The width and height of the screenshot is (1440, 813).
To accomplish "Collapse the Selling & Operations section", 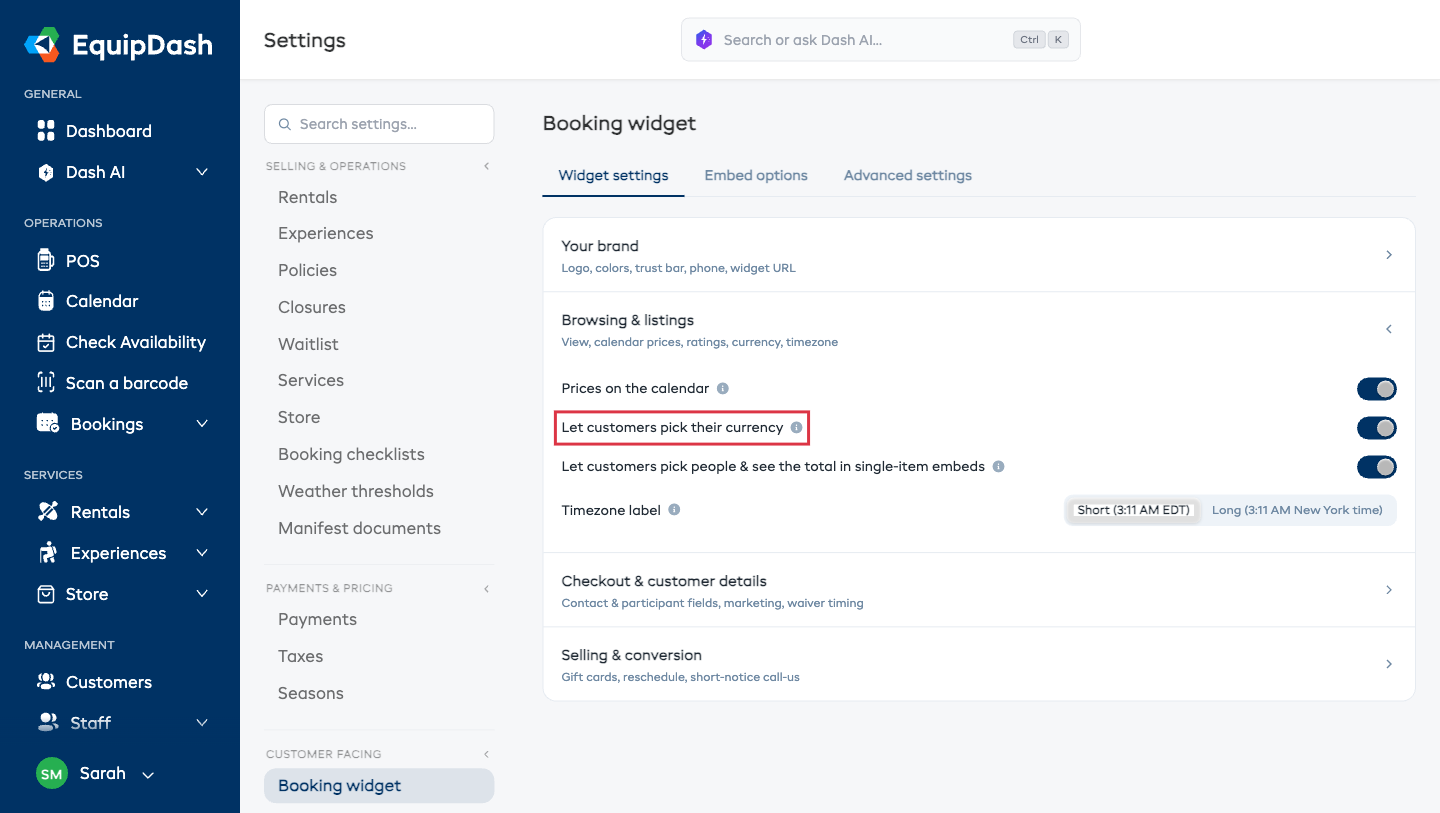I will (487, 166).
